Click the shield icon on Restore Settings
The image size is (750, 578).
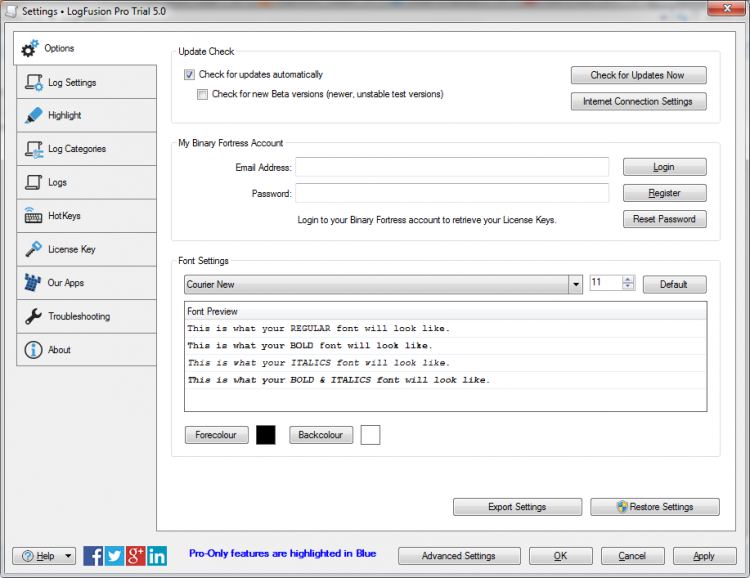(622, 507)
